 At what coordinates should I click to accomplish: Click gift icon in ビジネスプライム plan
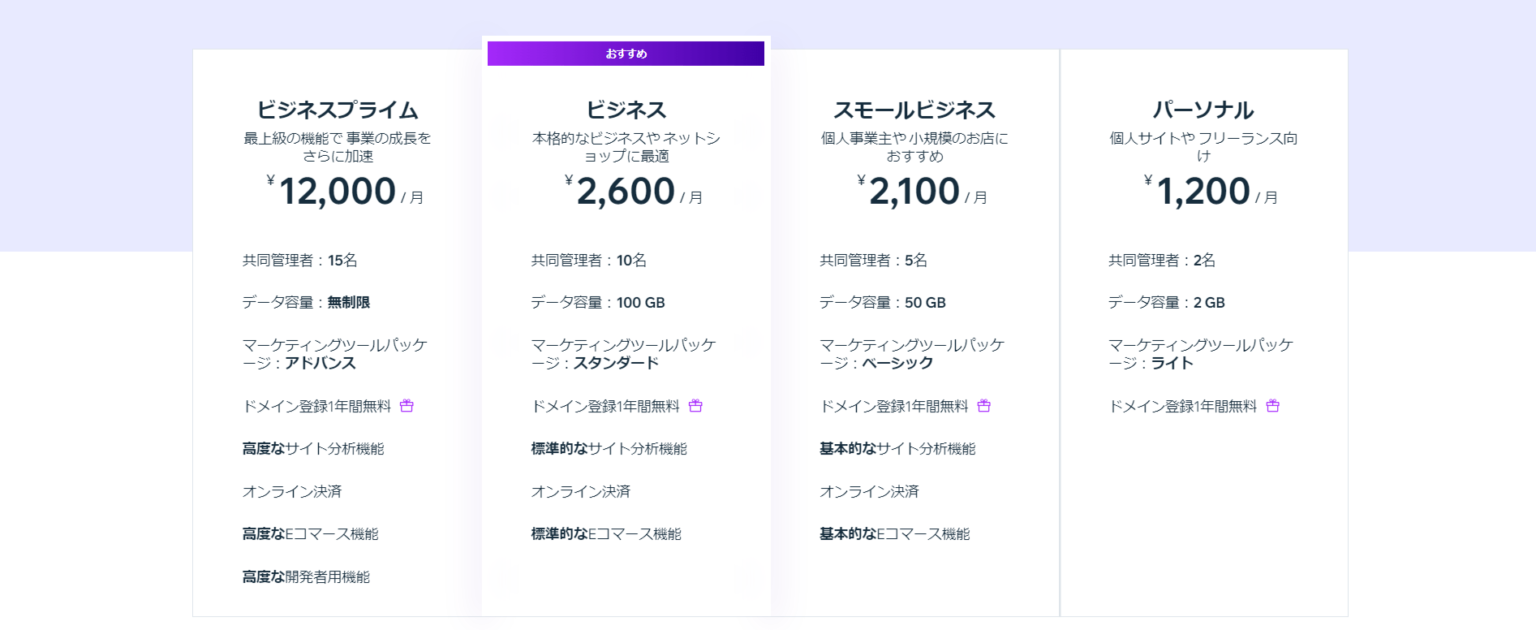click(x=407, y=406)
